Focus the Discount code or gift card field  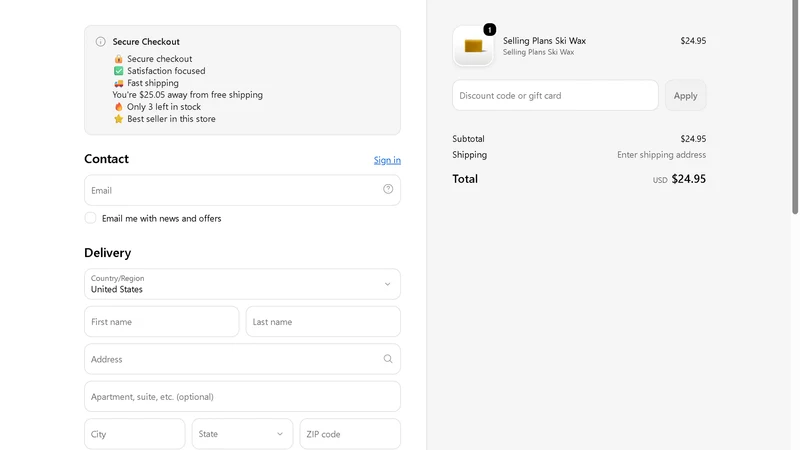point(555,95)
